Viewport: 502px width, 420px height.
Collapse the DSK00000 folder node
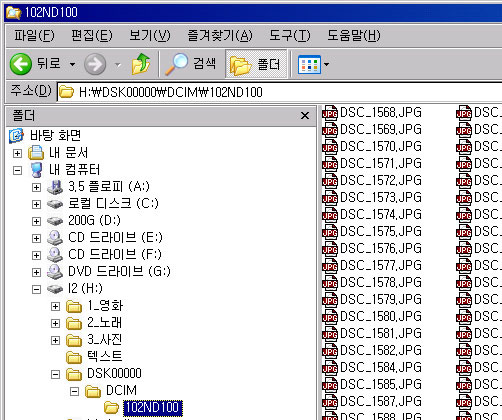tap(55, 374)
